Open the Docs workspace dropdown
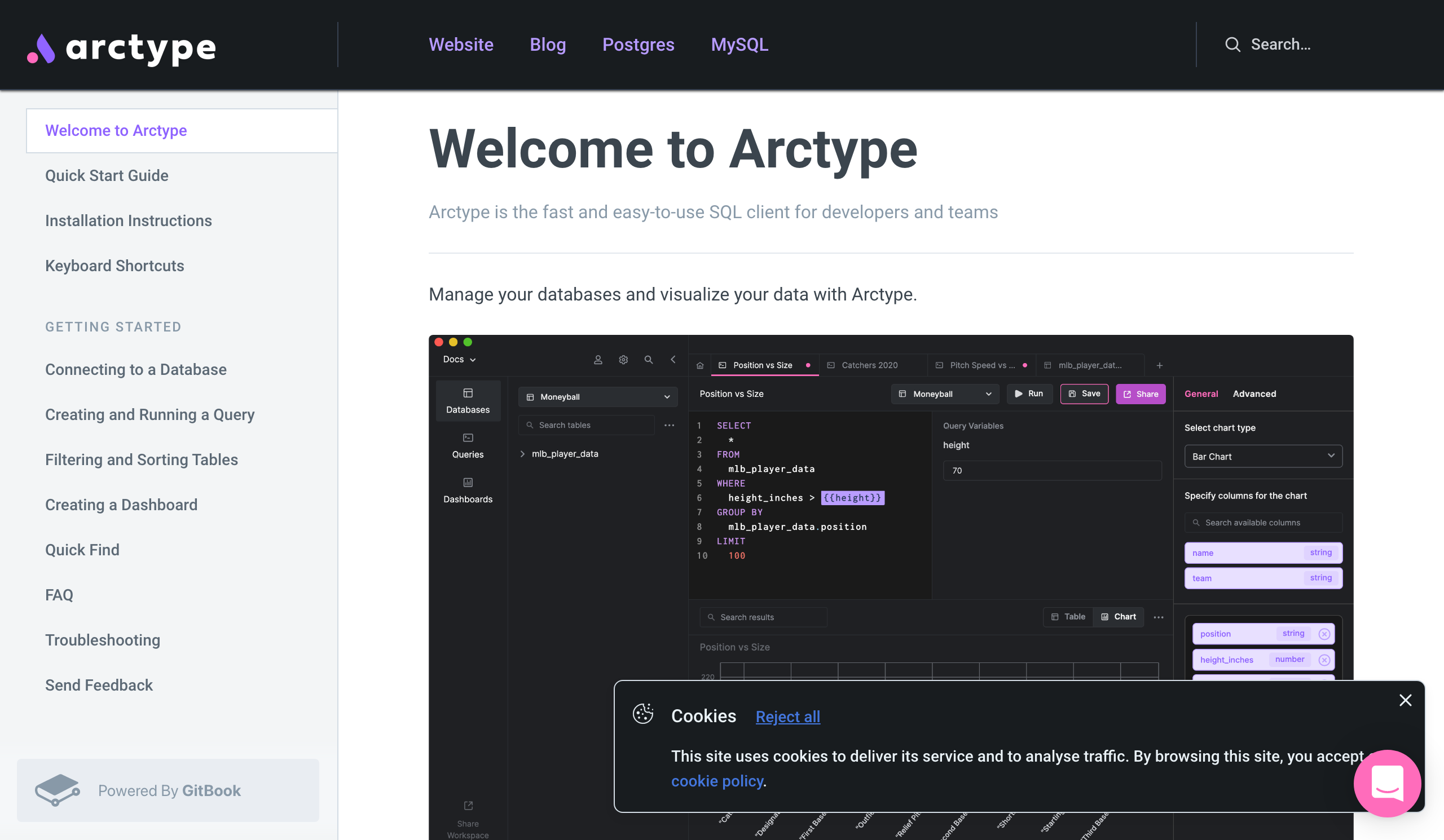1444x840 pixels. (x=459, y=360)
